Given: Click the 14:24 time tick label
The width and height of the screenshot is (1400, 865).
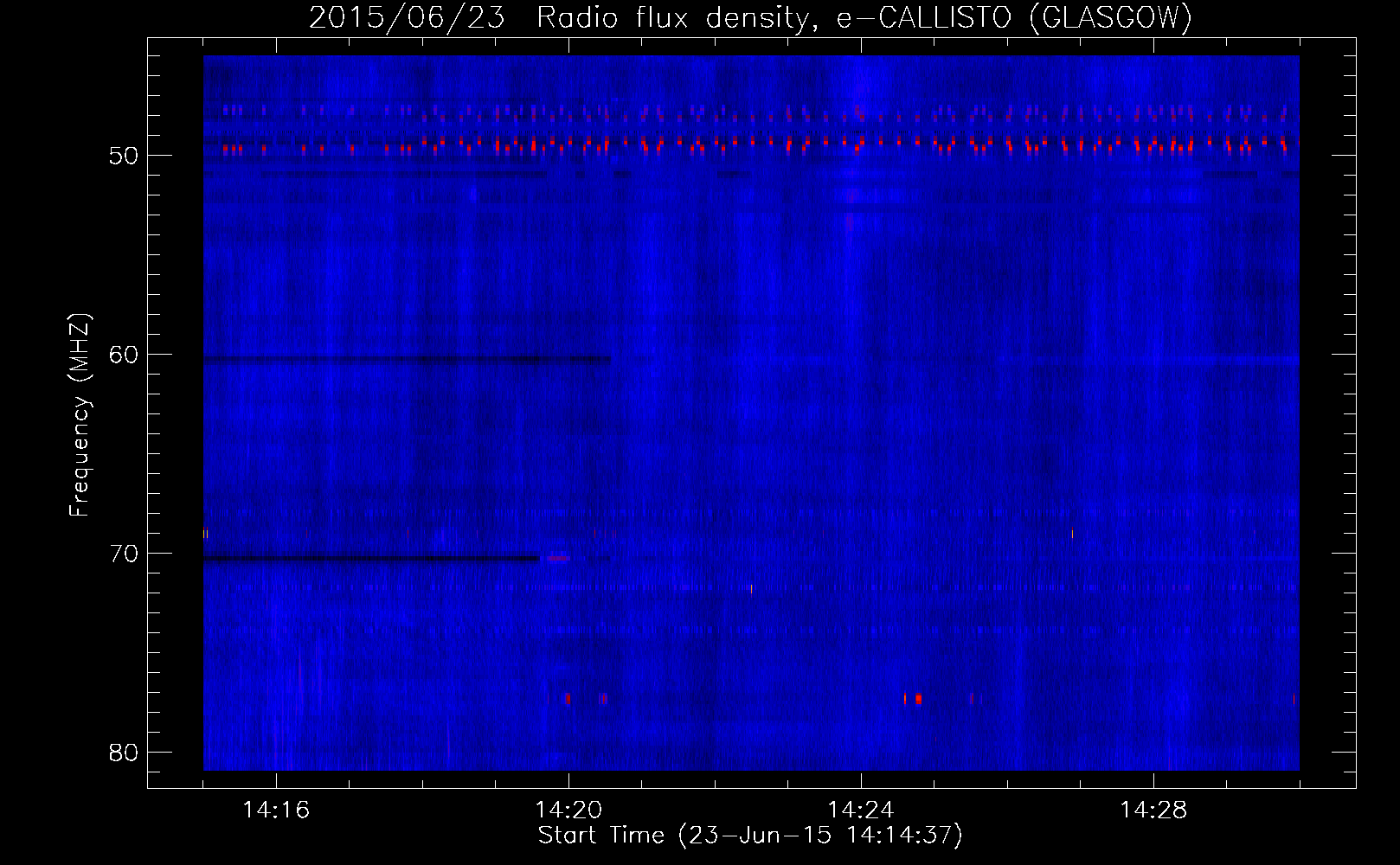Looking at the screenshot, I should point(861,811).
